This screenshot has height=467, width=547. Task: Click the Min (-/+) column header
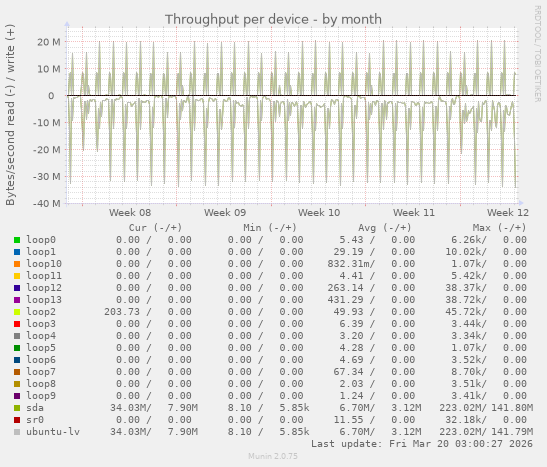point(270,228)
